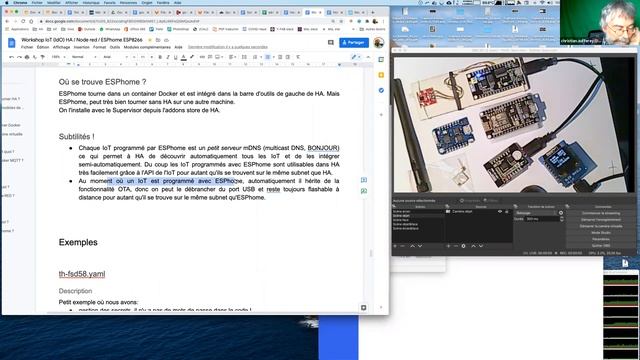640x360 pixels.
Task: Suggest edits via margin icon
Action: tap(364, 191)
